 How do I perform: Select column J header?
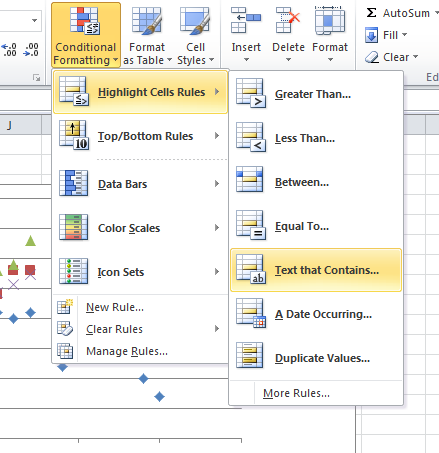tap(21, 125)
